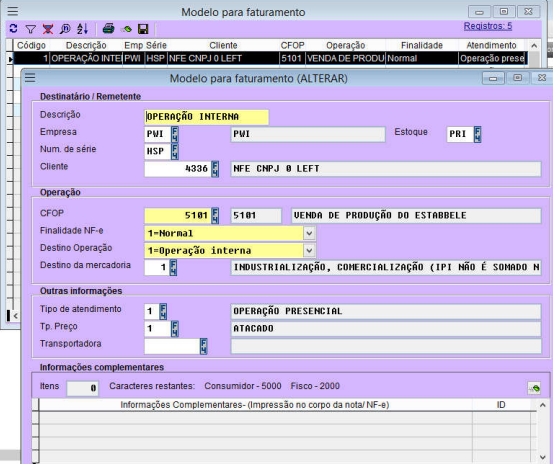Click the search magnifier icon

click(65, 29)
